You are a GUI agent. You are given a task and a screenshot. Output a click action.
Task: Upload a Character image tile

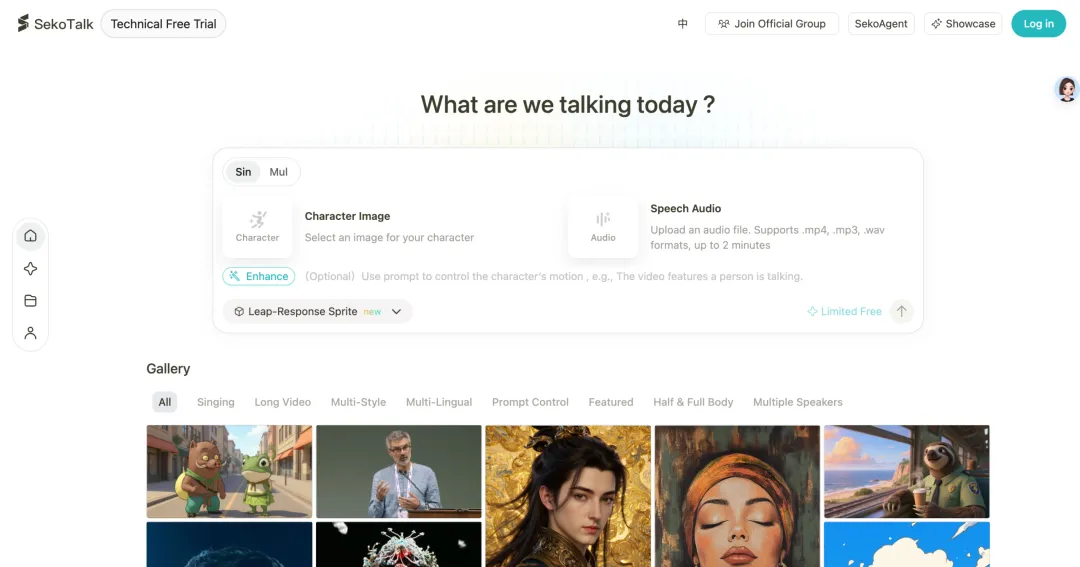[258, 227]
